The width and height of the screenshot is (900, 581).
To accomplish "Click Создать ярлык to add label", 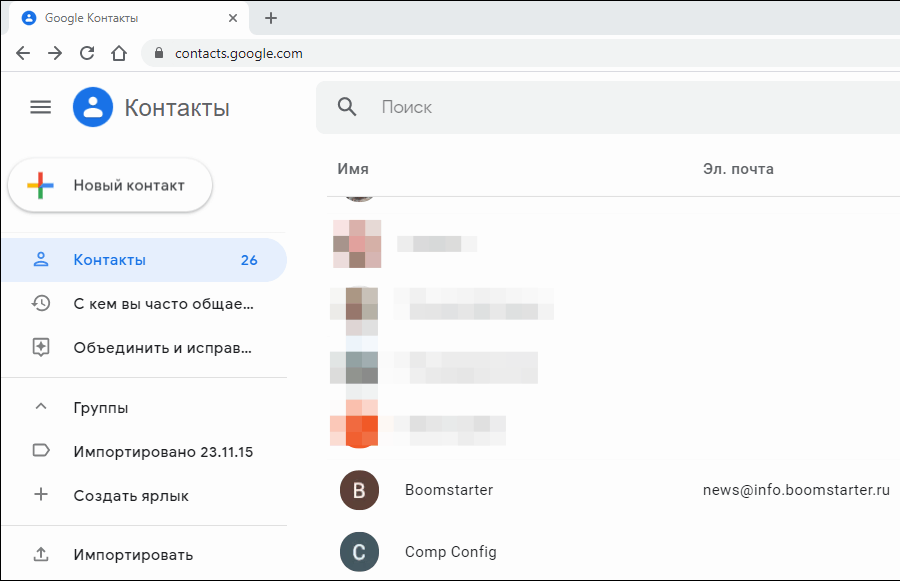I will point(131,495).
